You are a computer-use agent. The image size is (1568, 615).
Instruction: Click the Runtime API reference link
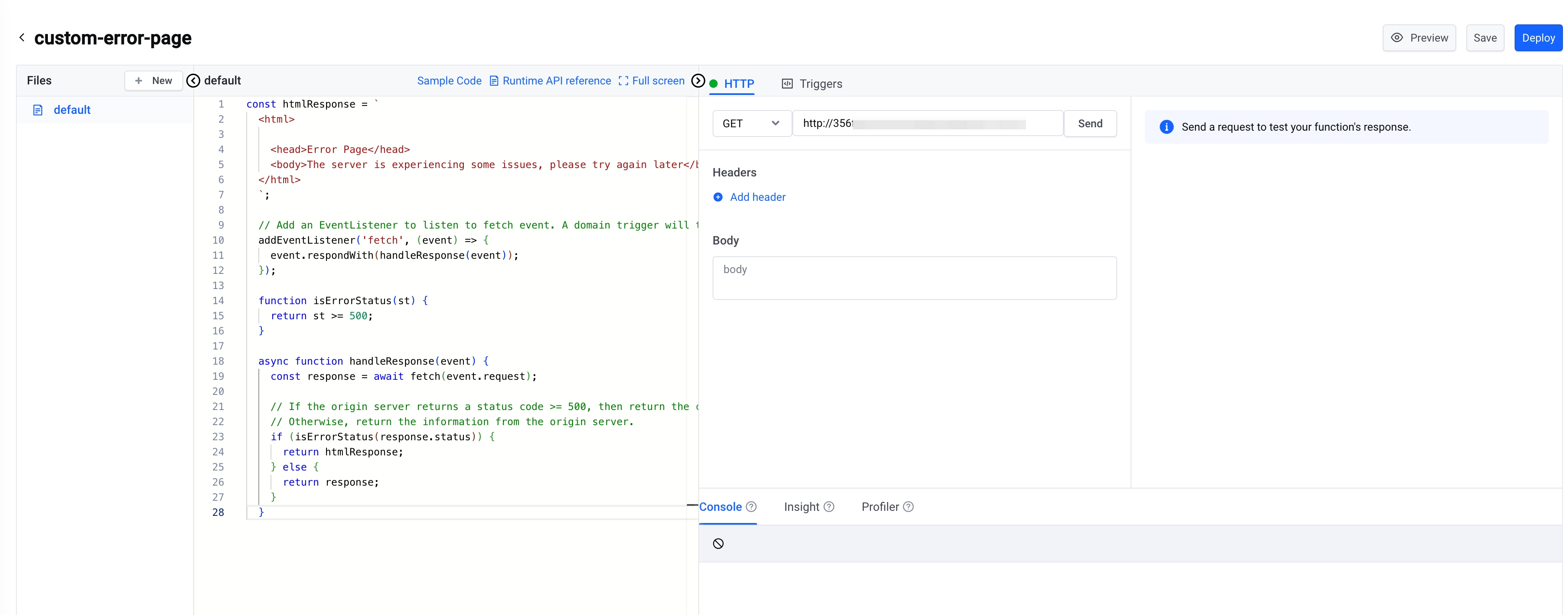tap(556, 80)
